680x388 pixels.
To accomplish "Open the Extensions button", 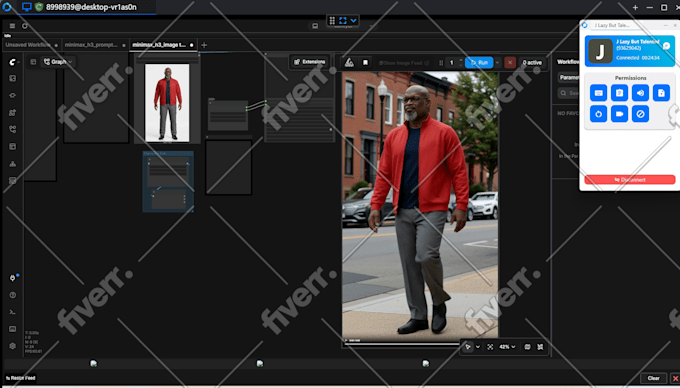I will [x=309, y=62].
